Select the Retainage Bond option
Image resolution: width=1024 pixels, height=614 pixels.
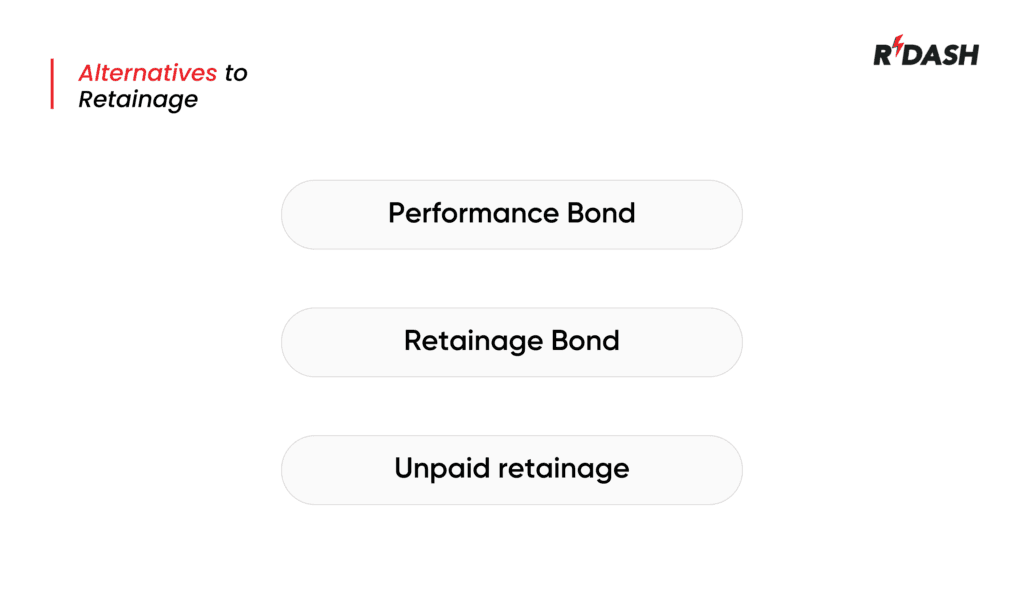tap(511, 341)
